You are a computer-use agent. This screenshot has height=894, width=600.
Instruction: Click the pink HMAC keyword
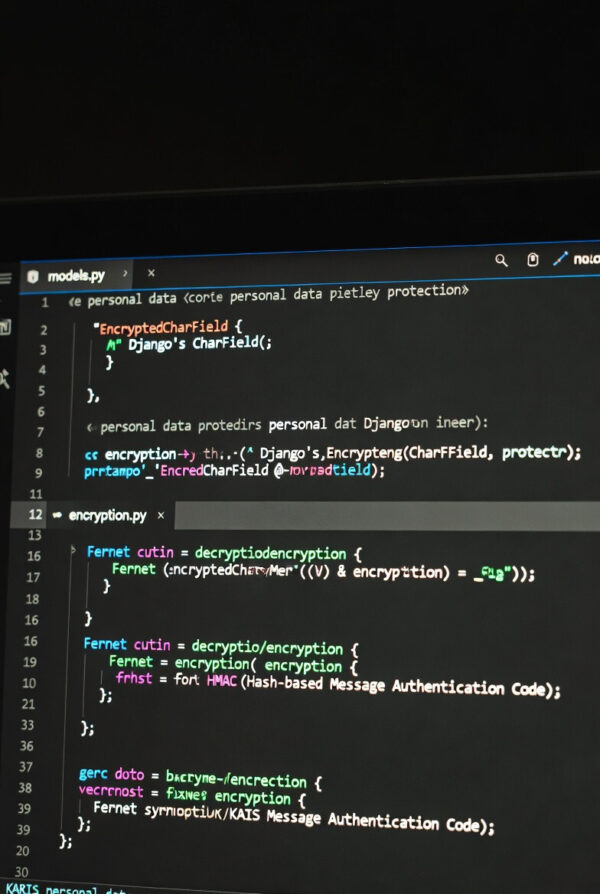(x=221, y=681)
